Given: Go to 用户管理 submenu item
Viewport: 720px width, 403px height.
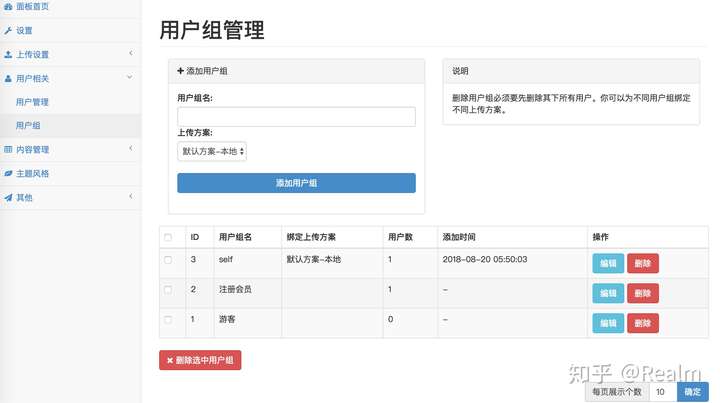Looking at the screenshot, I should 32,102.
